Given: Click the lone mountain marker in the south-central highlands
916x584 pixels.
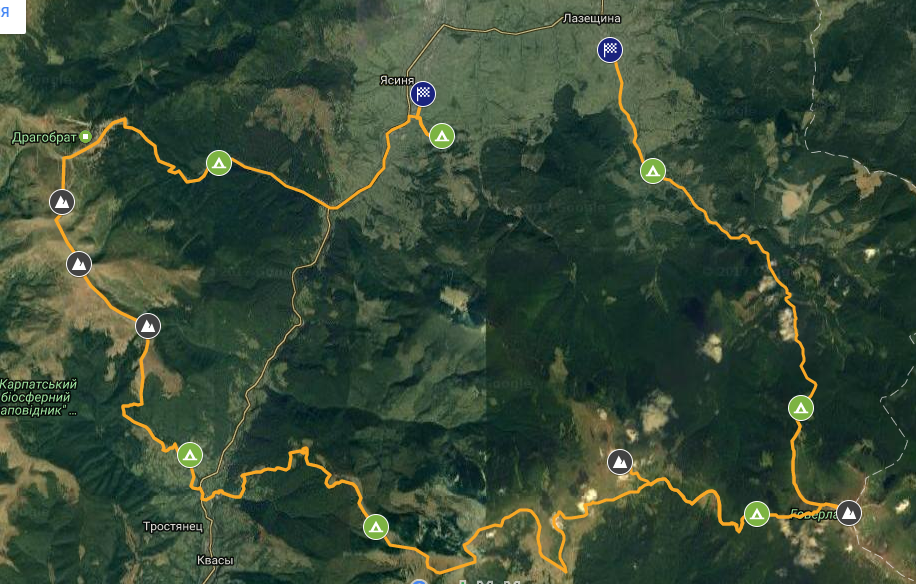Looking at the screenshot, I should point(620,462).
